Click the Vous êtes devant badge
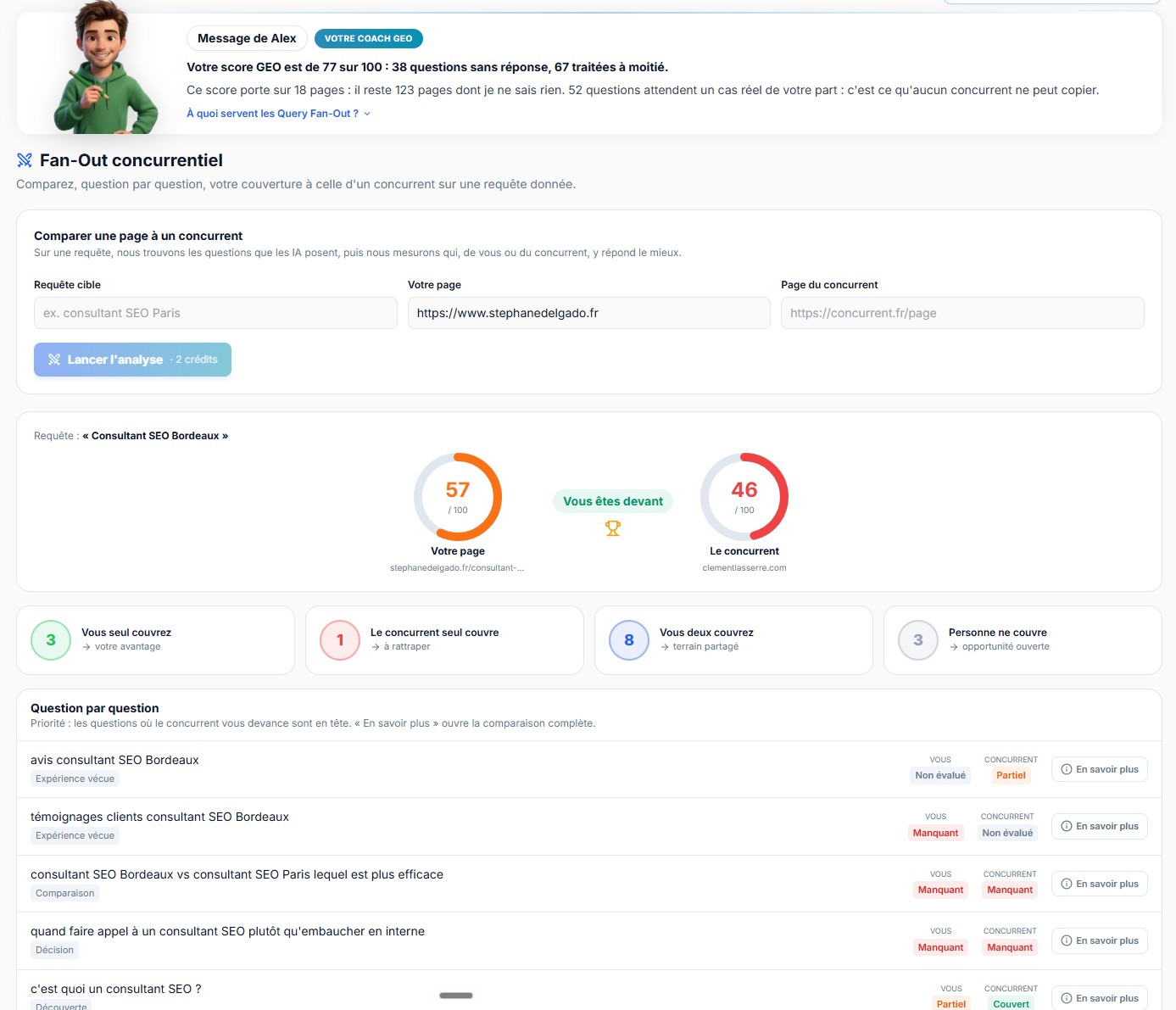The height and width of the screenshot is (1010, 1176). (x=613, y=501)
